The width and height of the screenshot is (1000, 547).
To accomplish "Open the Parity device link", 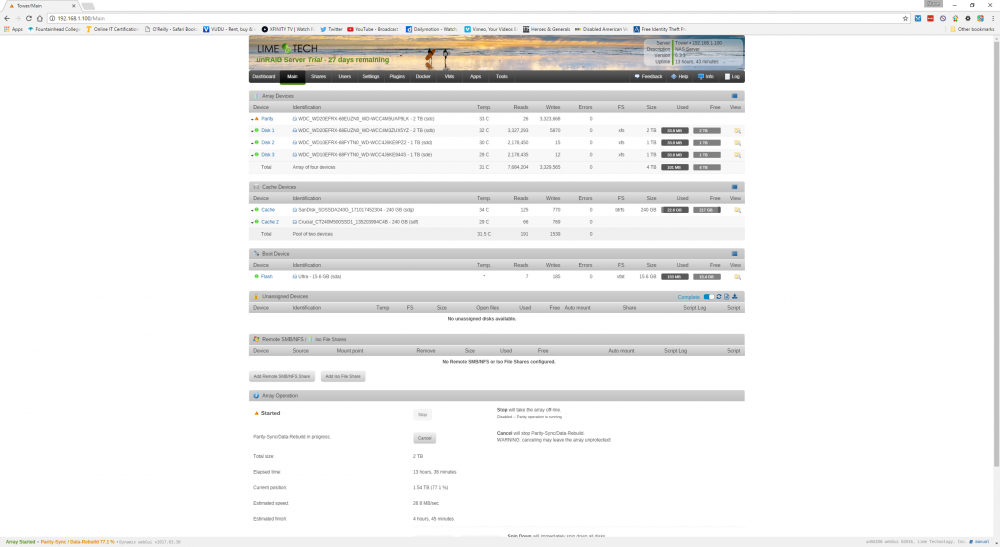I will tap(267, 119).
